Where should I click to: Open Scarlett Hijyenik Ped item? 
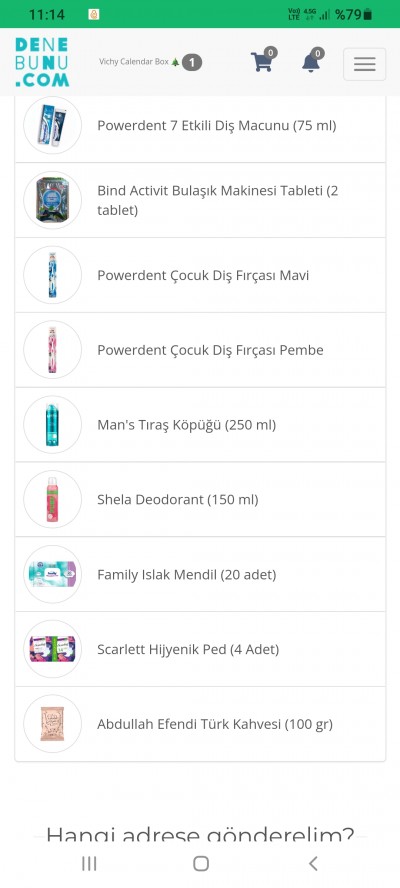(200, 649)
